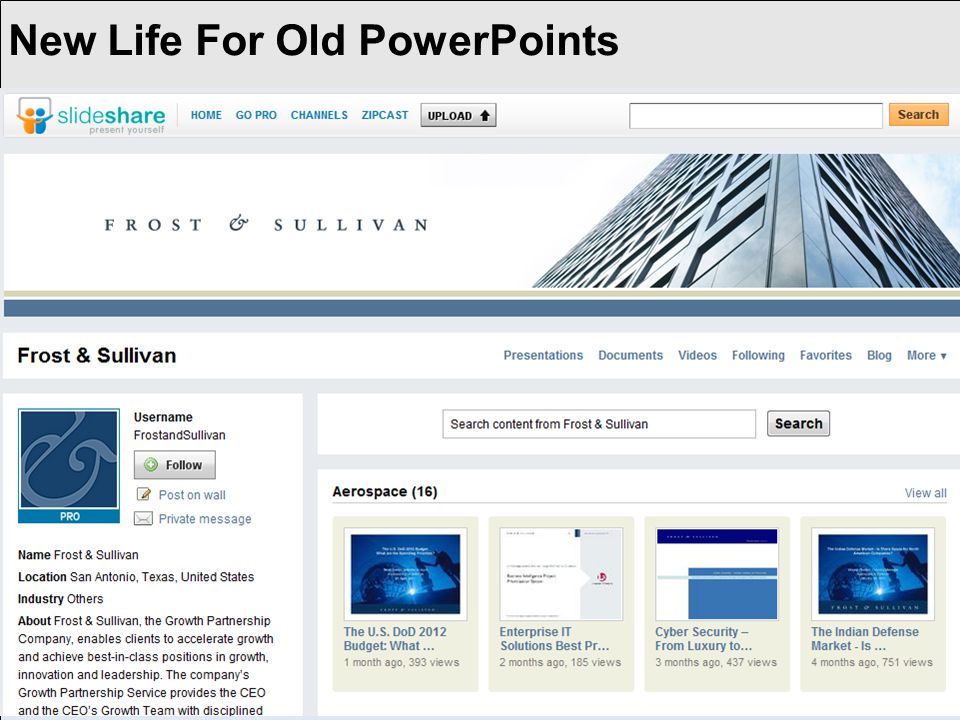Image resolution: width=960 pixels, height=720 pixels.
Task: Focus the Search content from Frost & Sullivan field
Action: [599, 424]
